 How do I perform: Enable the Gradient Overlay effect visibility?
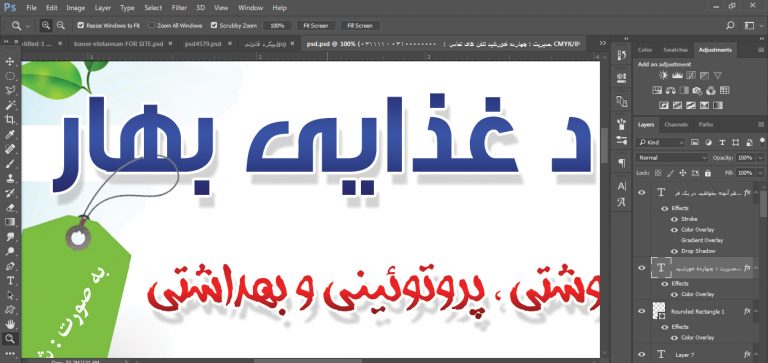(674, 241)
